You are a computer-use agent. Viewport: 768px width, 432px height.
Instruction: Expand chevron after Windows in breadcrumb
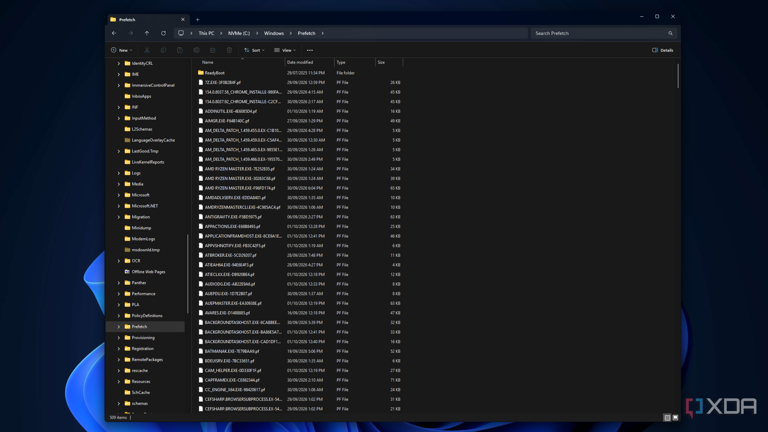click(290, 33)
